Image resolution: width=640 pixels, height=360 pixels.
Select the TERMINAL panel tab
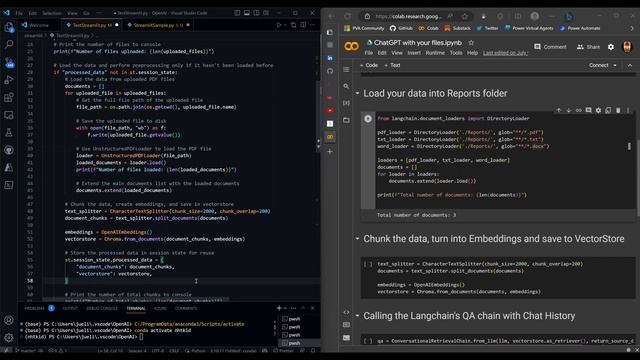(136, 308)
